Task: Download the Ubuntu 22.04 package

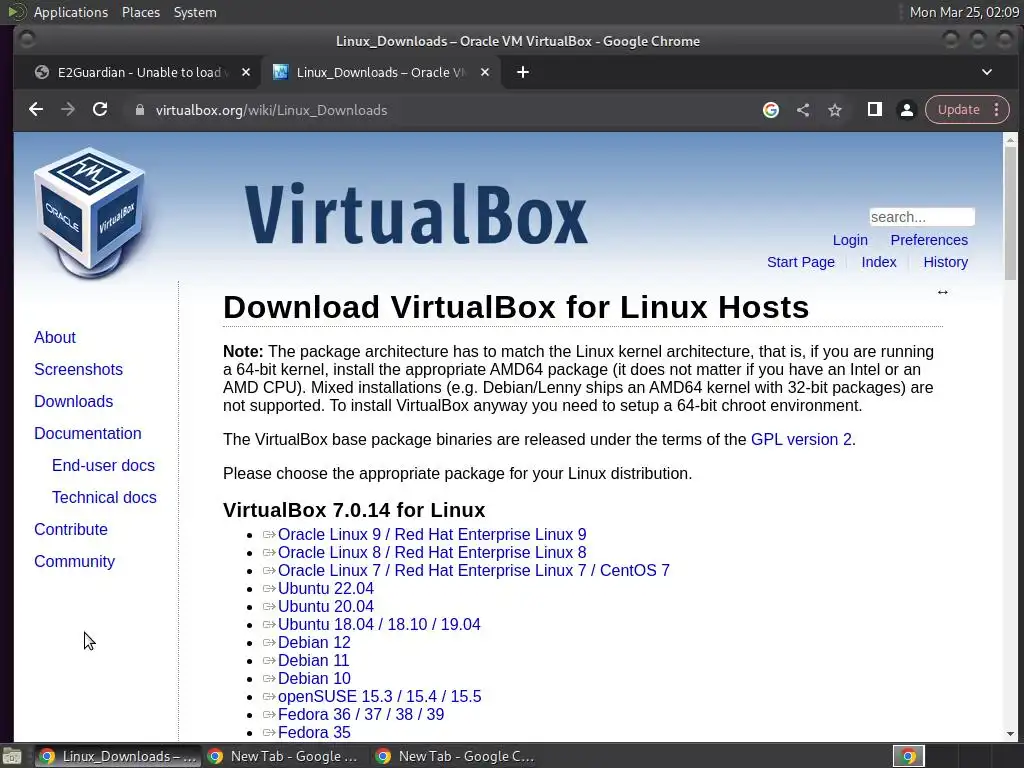Action: [x=326, y=588]
